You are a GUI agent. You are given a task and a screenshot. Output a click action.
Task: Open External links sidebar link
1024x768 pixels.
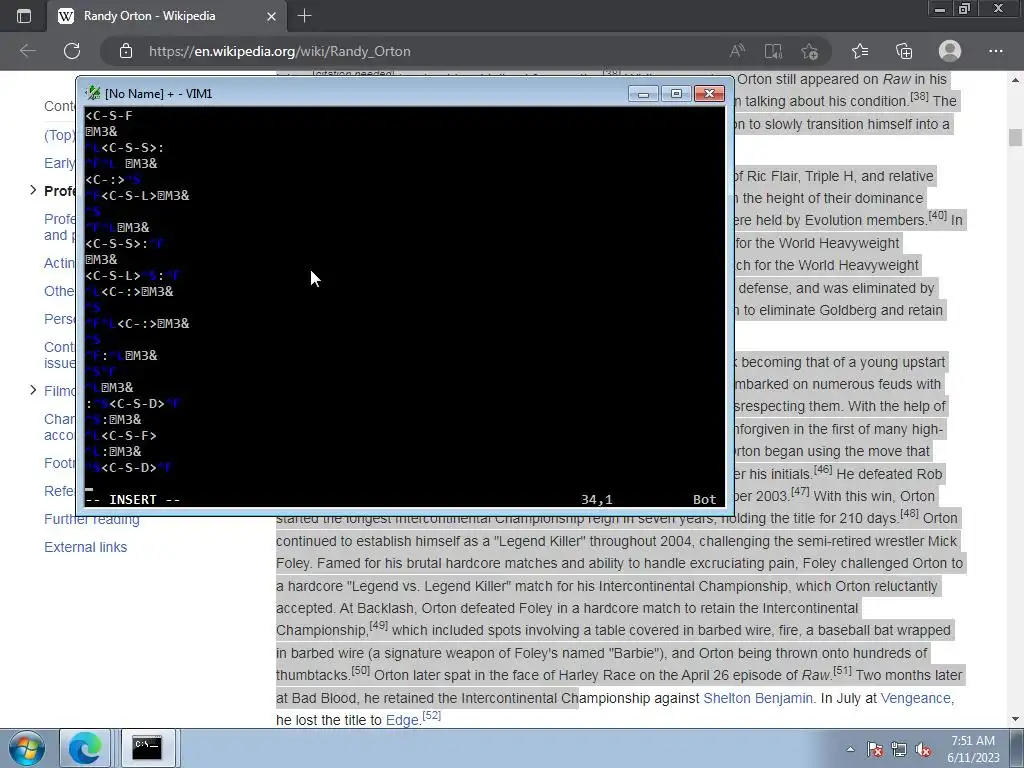86,547
